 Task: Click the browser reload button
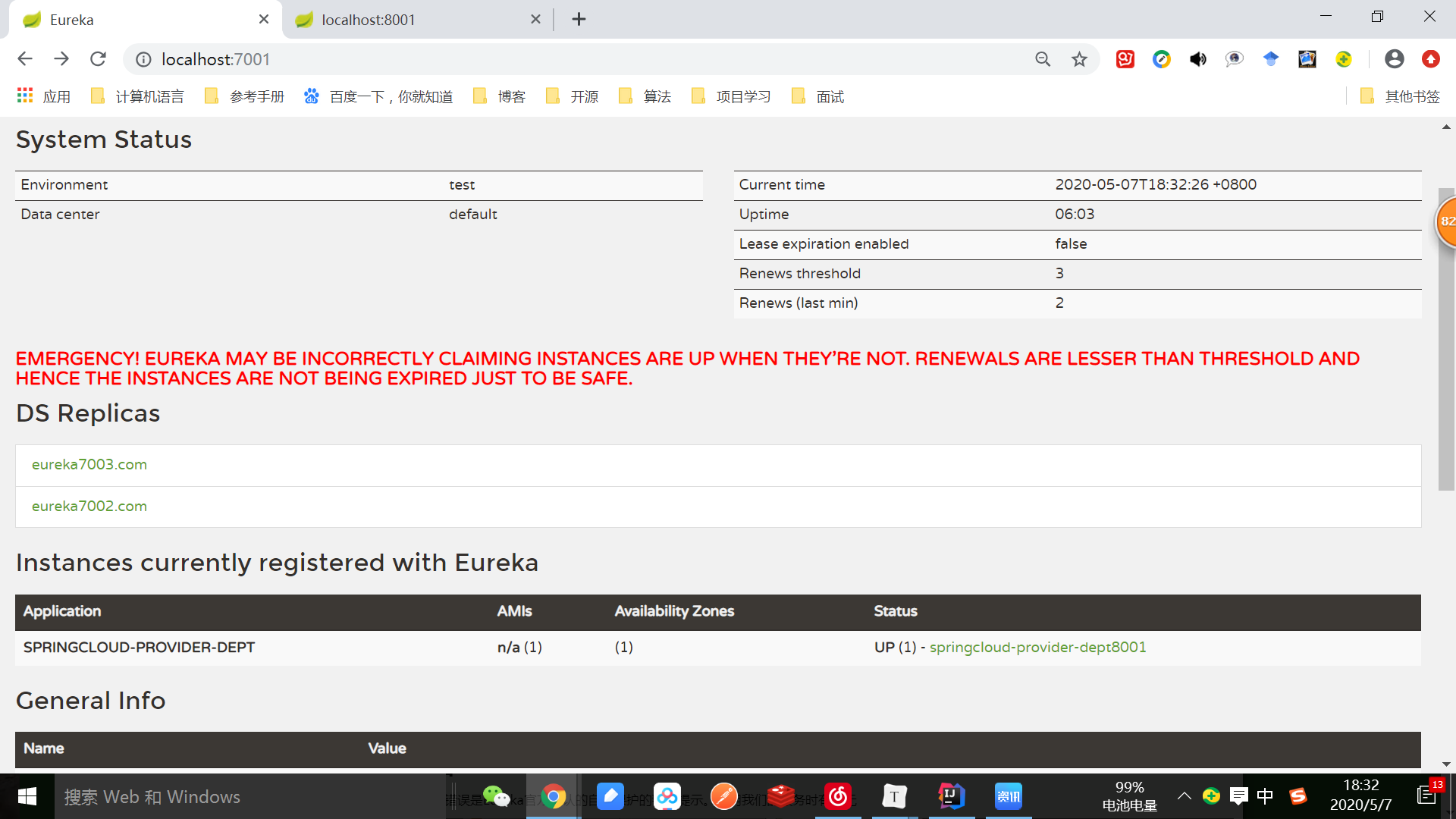[x=98, y=59]
